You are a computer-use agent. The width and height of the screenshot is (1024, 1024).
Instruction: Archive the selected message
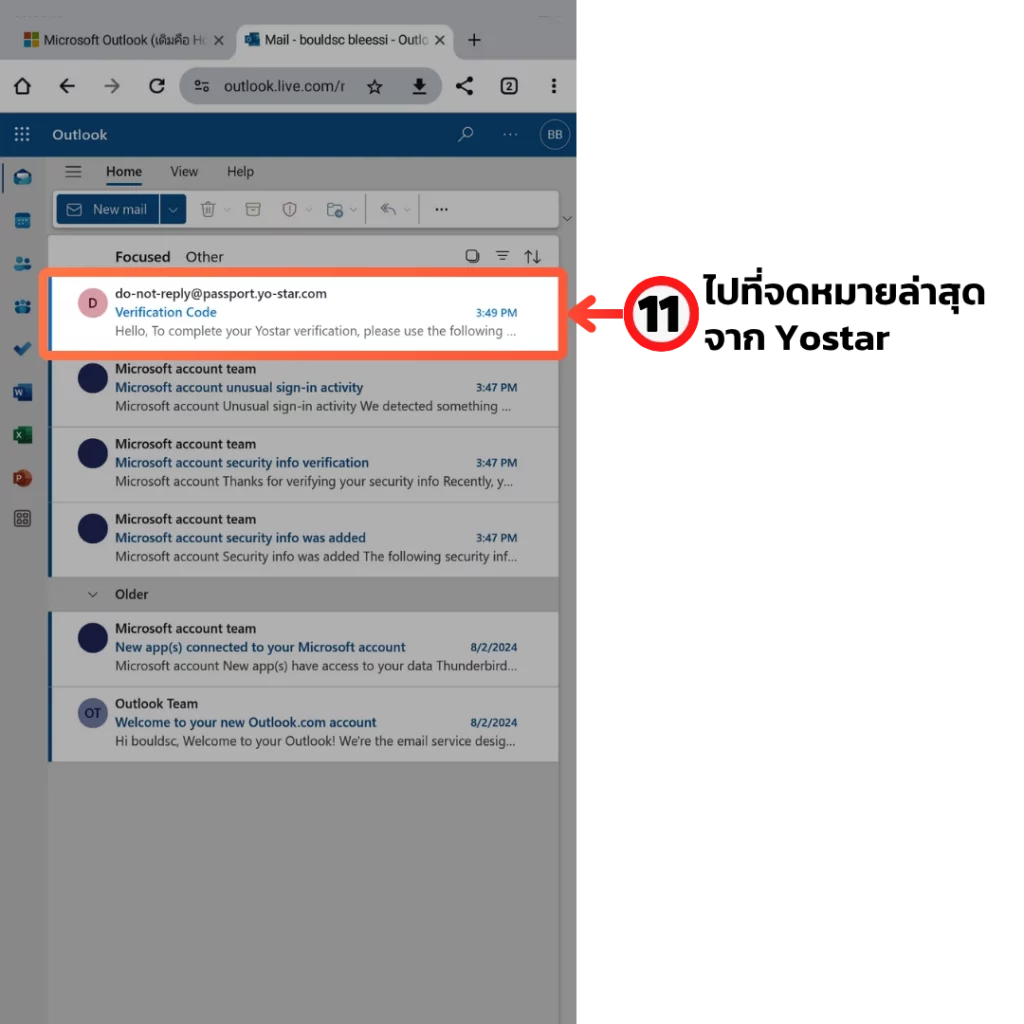(253, 210)
